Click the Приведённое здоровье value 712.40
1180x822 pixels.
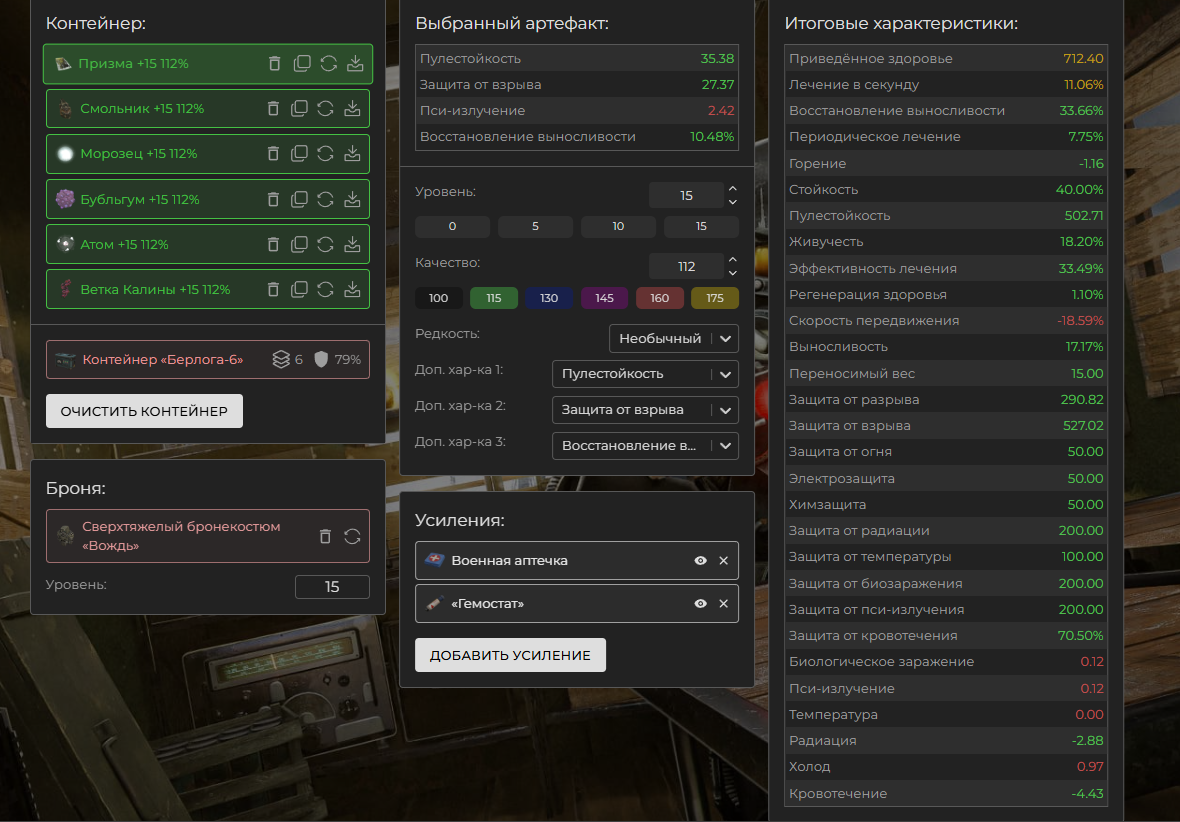coord(1083,59)
